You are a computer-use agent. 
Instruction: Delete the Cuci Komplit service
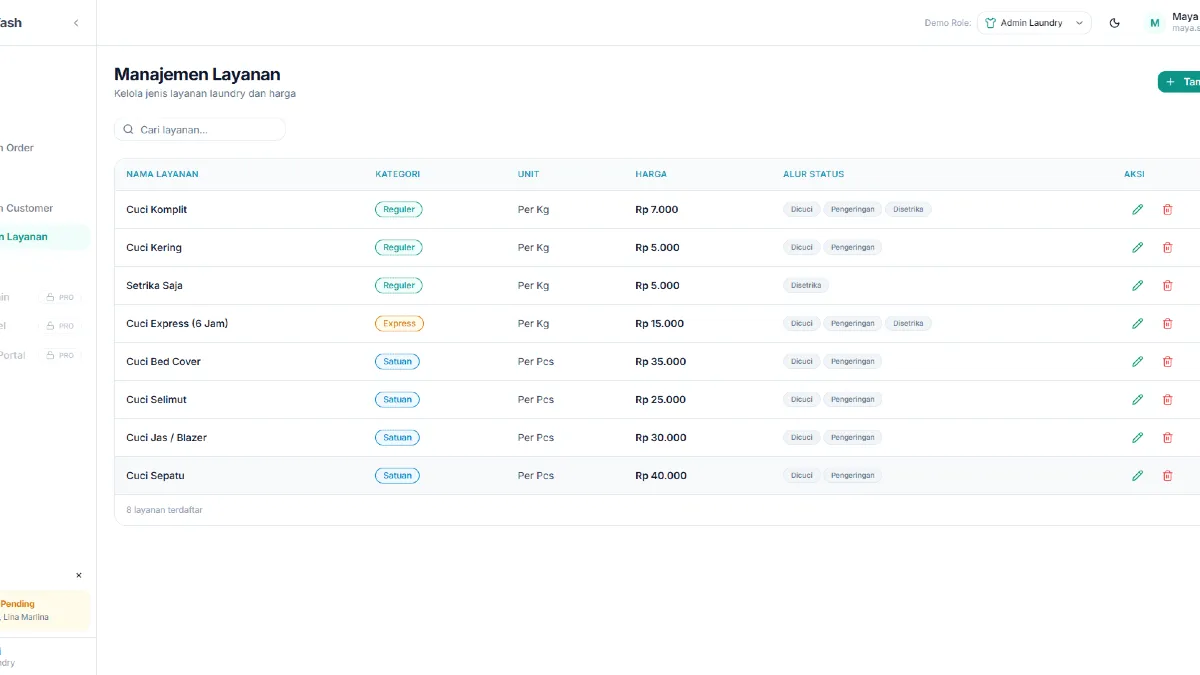1167,209
